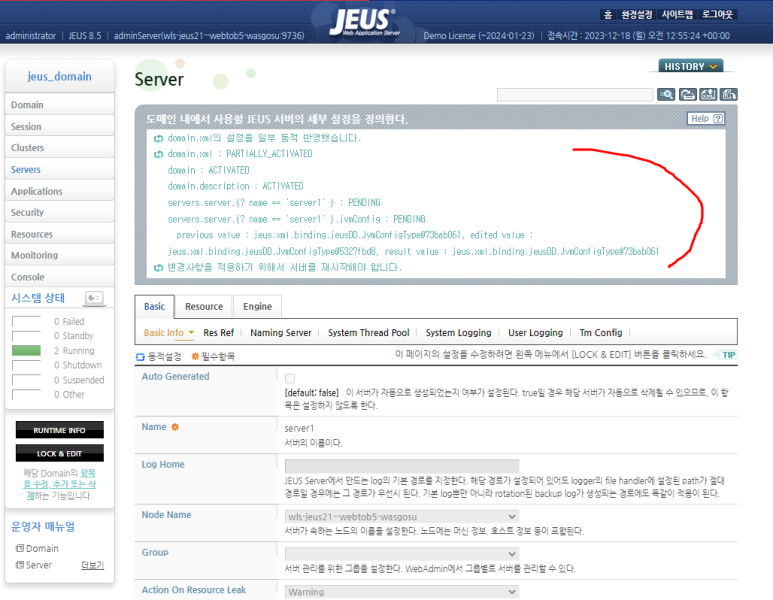The width and height of the screenshot is (773, 600).
Task: Click sync icon beside server restart message
Action: point(158,268)
